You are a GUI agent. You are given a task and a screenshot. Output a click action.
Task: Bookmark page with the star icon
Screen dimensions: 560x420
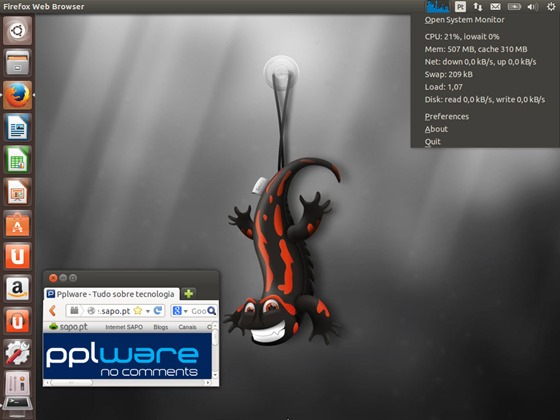[x=138, y=311]
